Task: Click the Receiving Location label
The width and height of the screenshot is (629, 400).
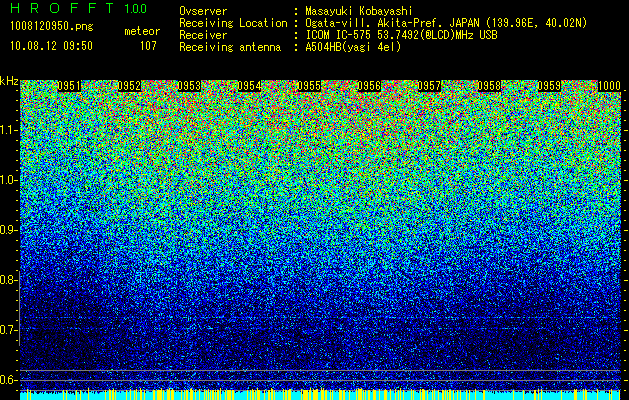Action: [x=233, y=23]
